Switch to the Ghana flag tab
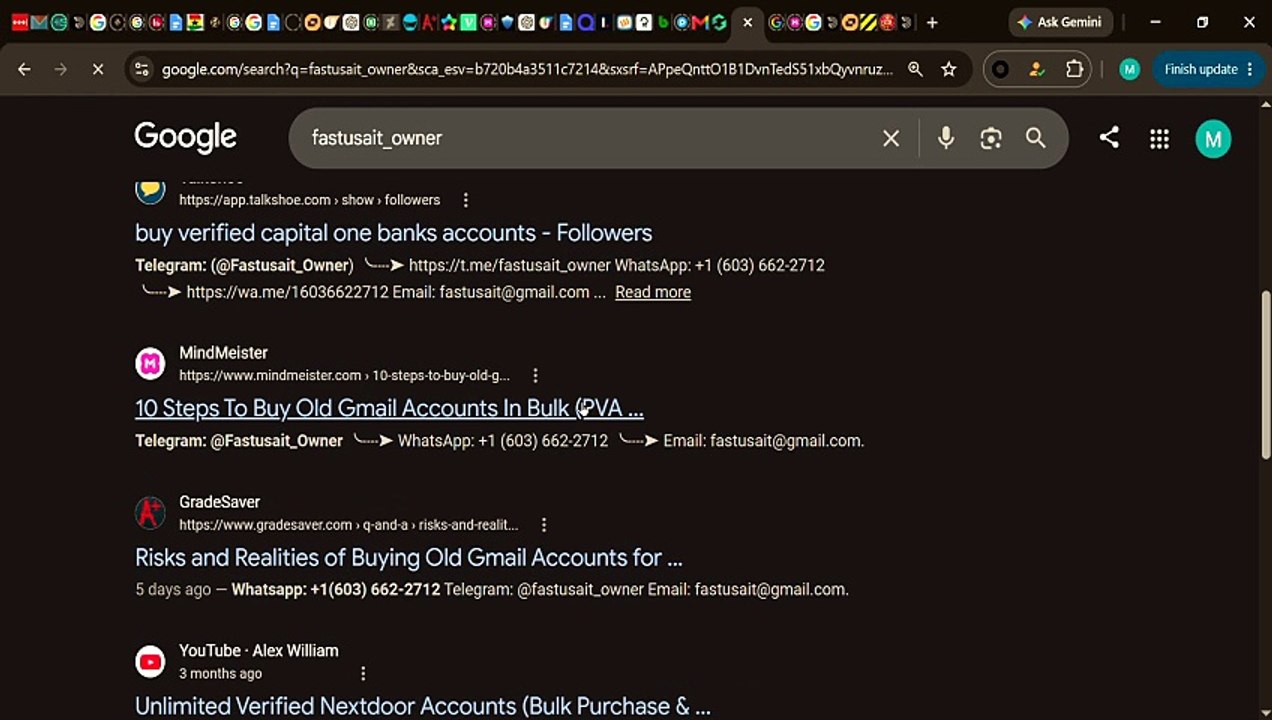The width and height of the screenshot is (1272, 720). [195, 22]
